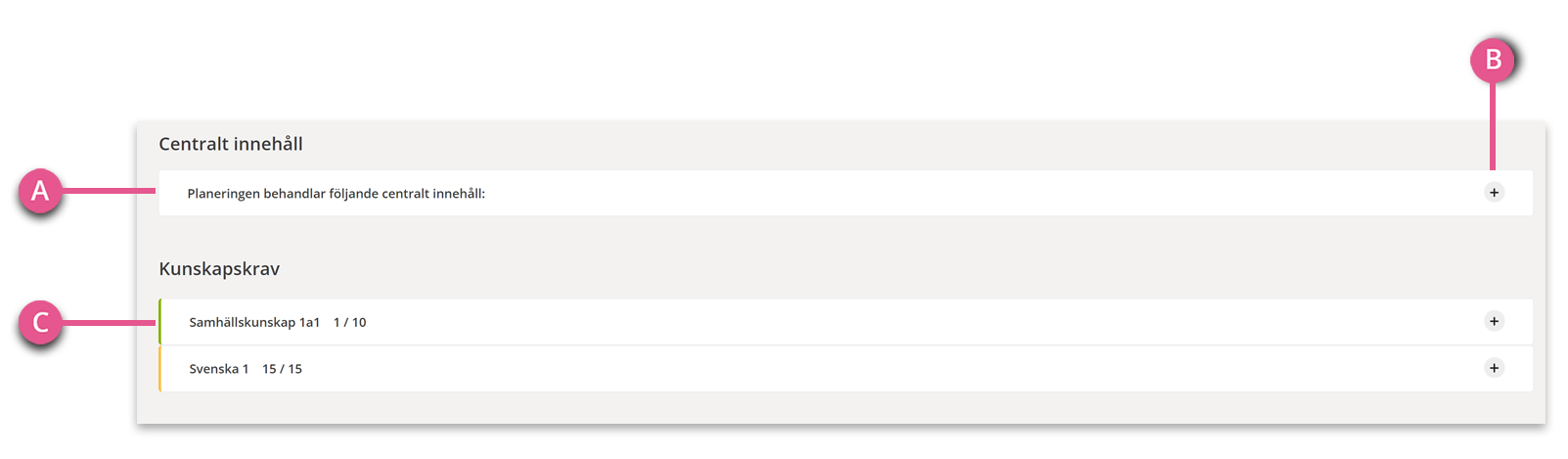Image resolution: width=1568 pixels, height=459 pixels.
Task: Click the pink B annotation marker
Action: pos(1493,60)
